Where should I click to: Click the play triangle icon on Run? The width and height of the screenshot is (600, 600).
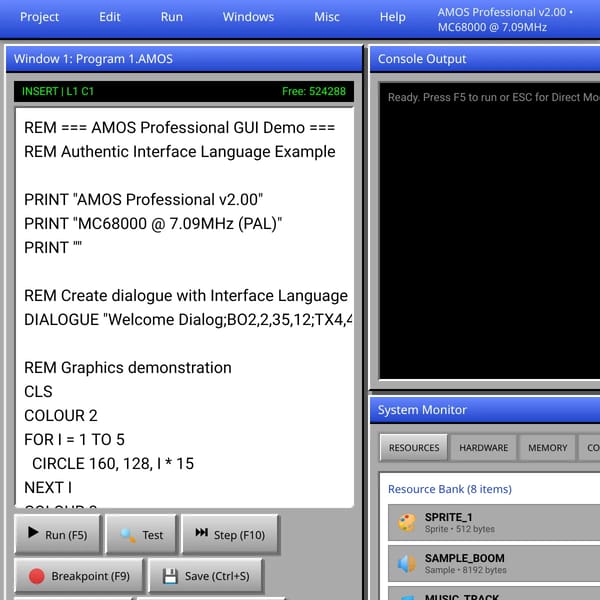[x=33, y=532]
